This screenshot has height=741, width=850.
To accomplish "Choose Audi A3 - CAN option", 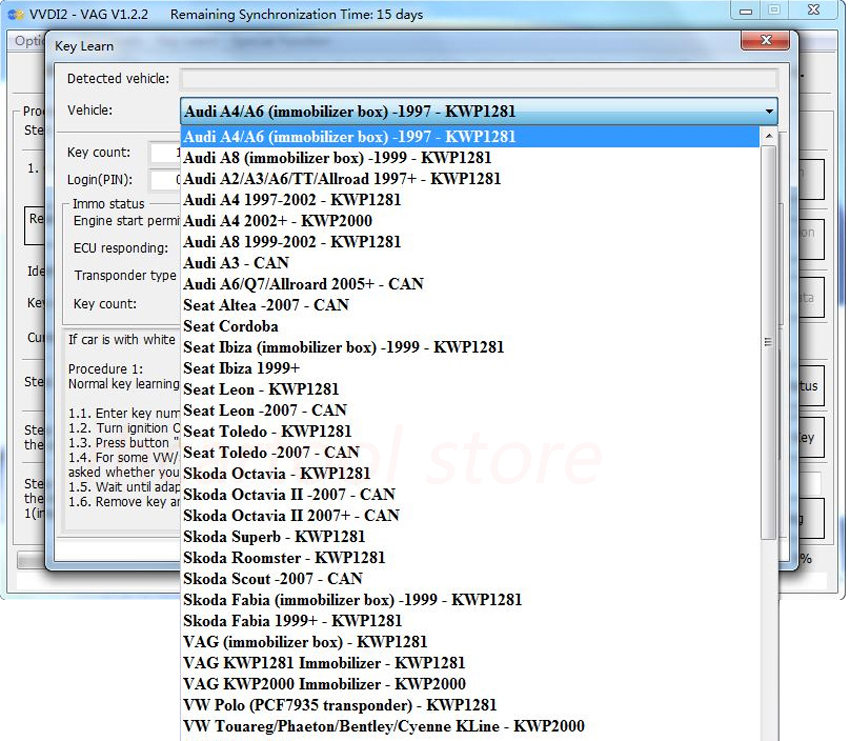I will 470,263.
